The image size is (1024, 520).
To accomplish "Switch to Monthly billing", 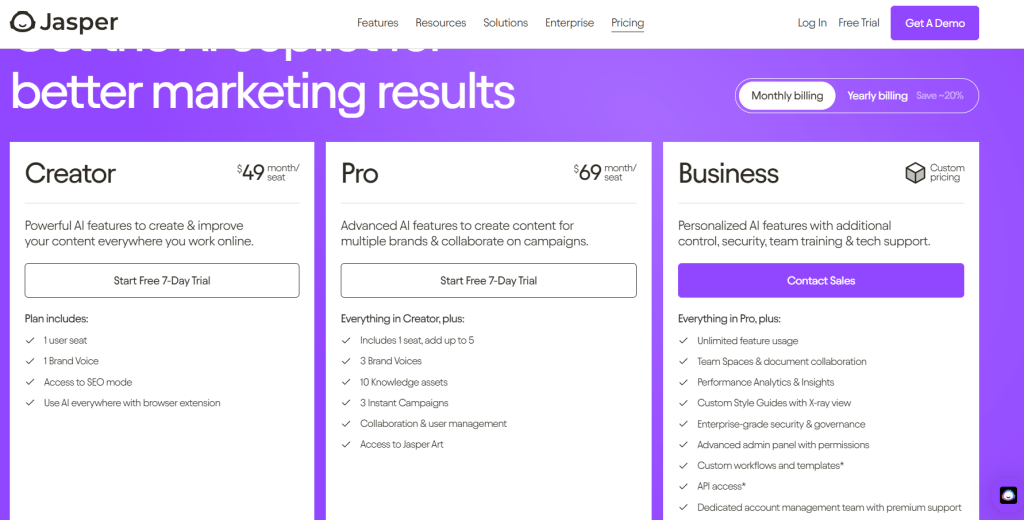I will (787, 96).
